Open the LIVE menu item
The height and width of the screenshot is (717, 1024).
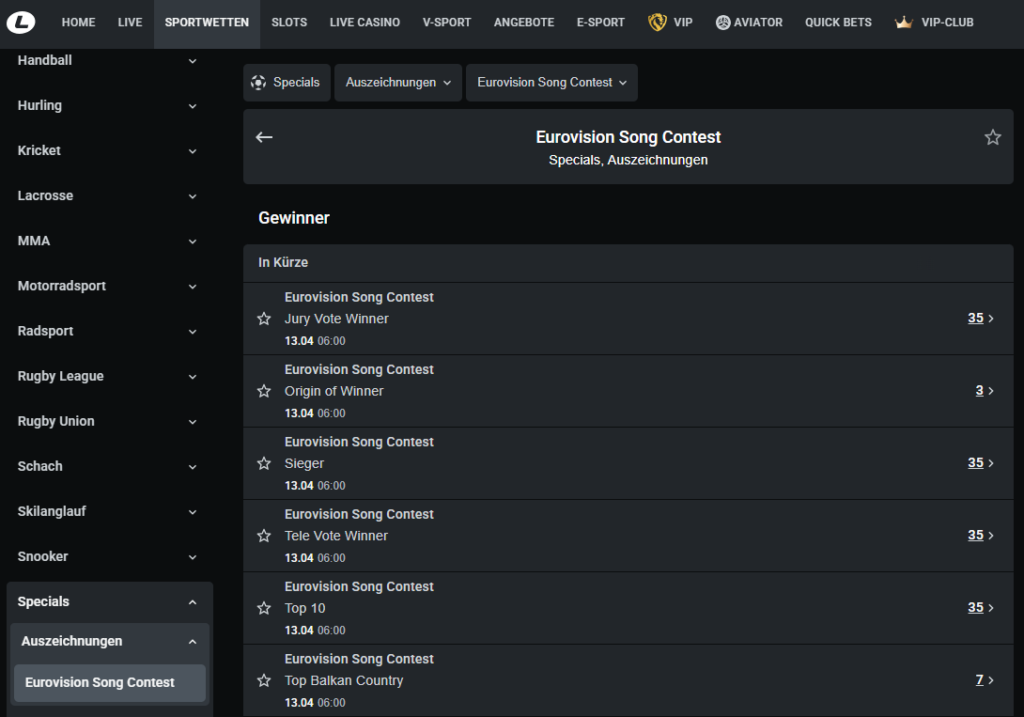(x=130, y=22)
